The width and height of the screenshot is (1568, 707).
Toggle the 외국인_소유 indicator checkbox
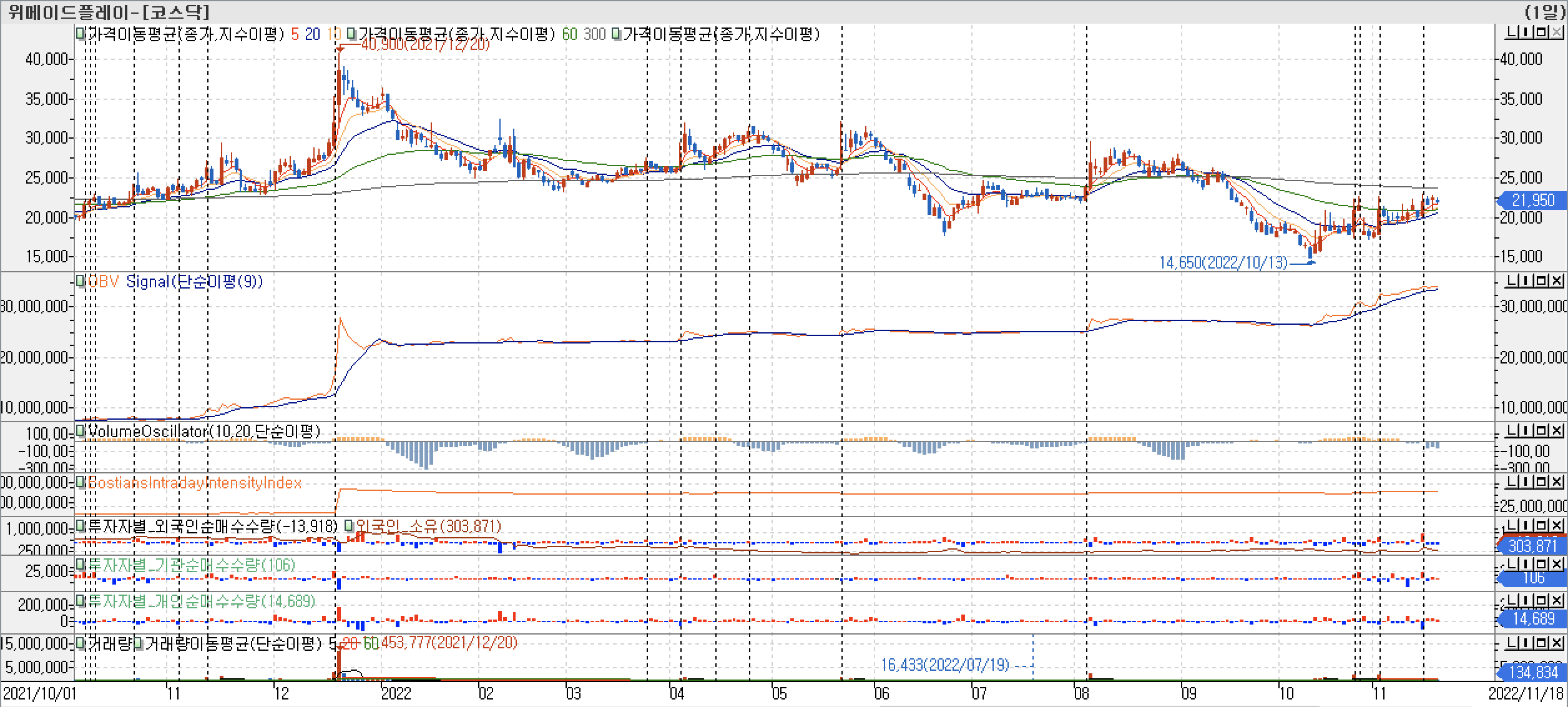coord(350,526)
